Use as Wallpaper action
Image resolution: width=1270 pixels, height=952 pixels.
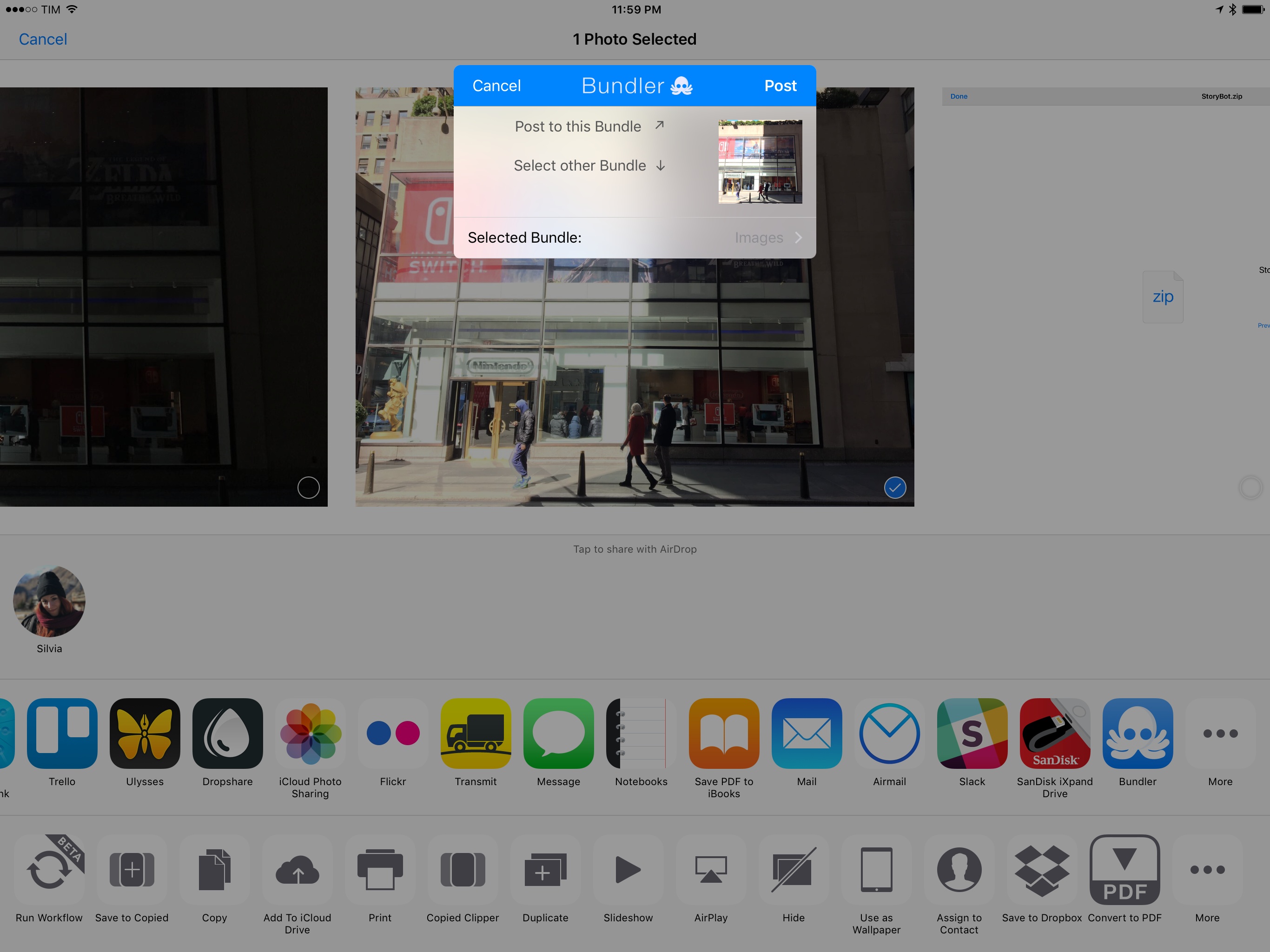876,869
